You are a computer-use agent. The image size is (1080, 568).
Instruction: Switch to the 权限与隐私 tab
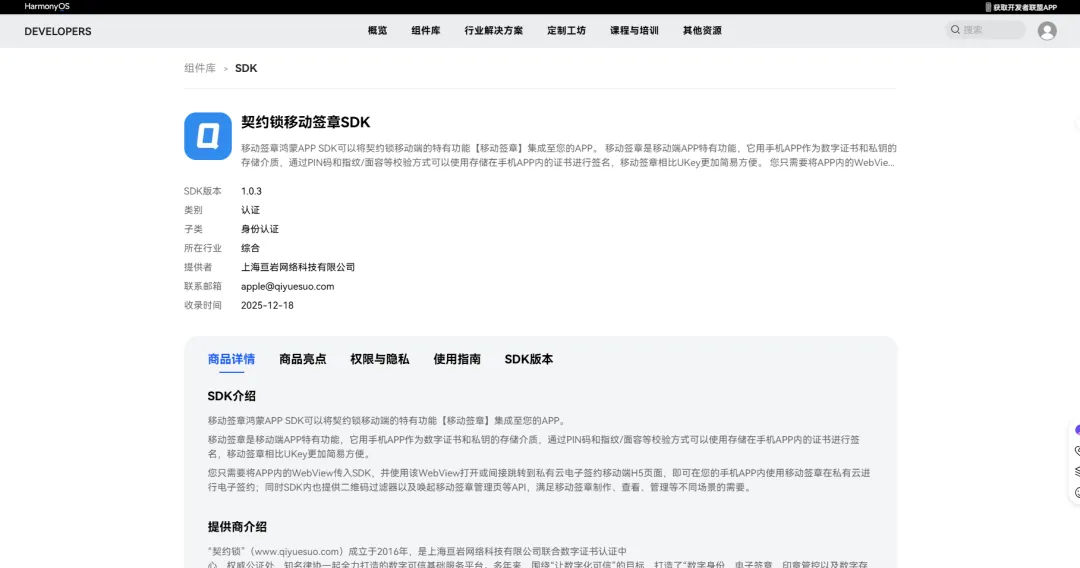[x=380, y=359]
